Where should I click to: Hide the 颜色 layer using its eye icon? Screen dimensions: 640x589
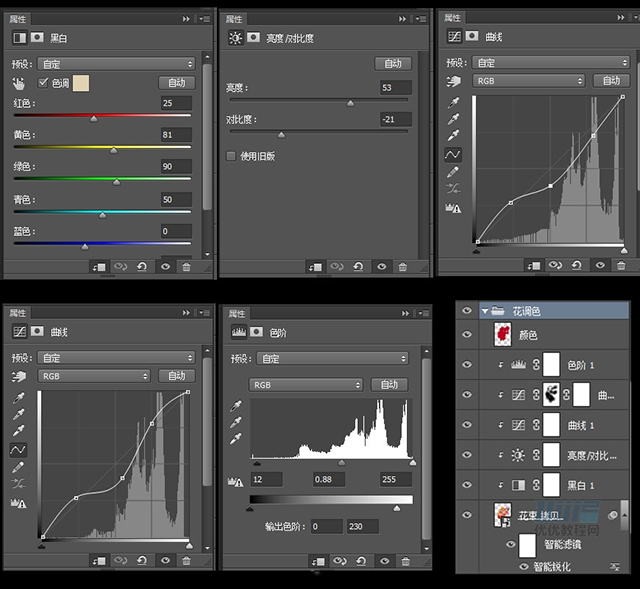click(466, 336)
